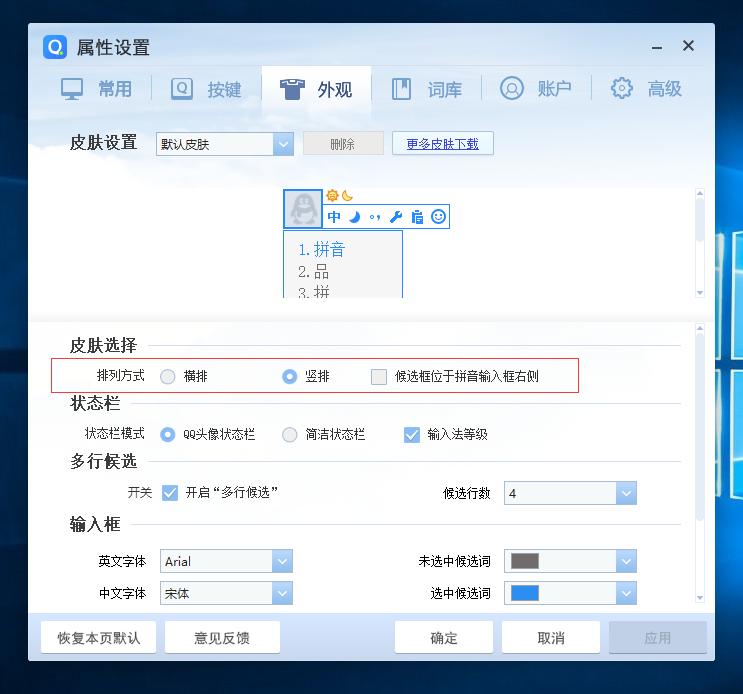Select the 横排 layout radio button
This screenshot has width=743, height=694.
click(x=168, y=377)
